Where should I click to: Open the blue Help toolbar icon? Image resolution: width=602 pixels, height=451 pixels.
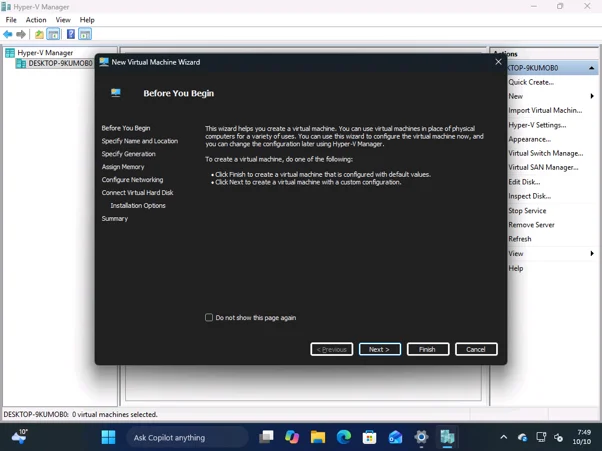coord(71,34)
